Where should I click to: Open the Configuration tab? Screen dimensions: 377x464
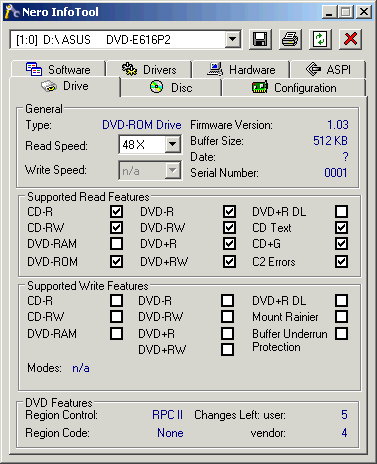[294, 88]
